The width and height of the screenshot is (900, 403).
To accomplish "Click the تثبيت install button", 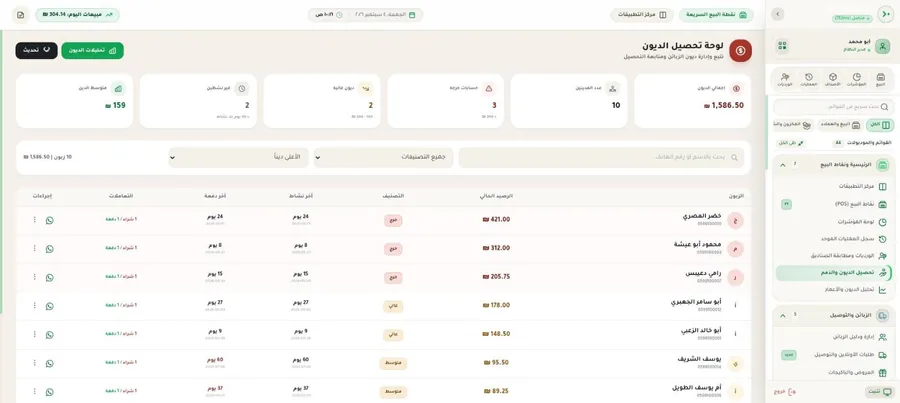I will click(879, 392).
